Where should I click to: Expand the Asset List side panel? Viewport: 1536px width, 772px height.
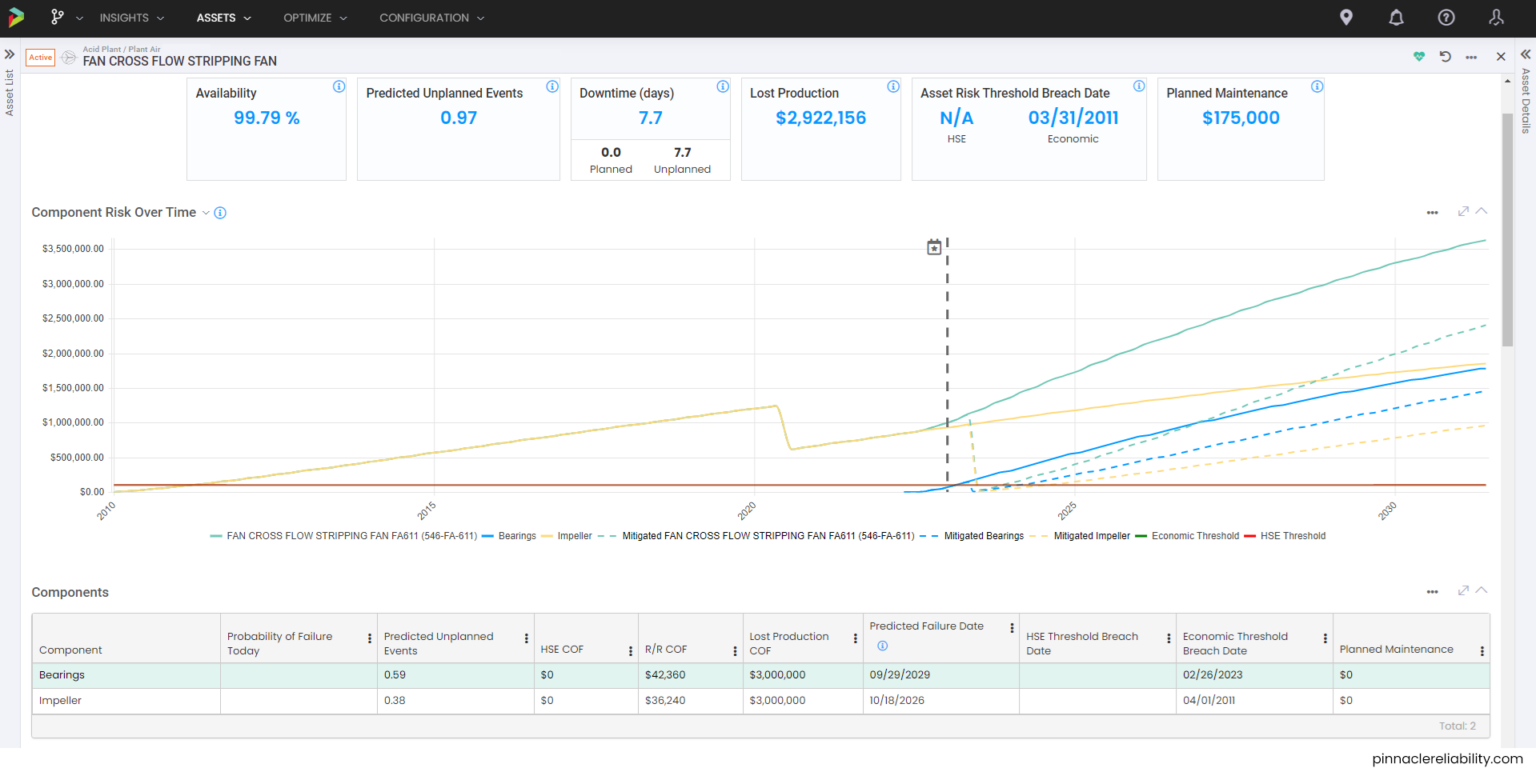(9, 55)
